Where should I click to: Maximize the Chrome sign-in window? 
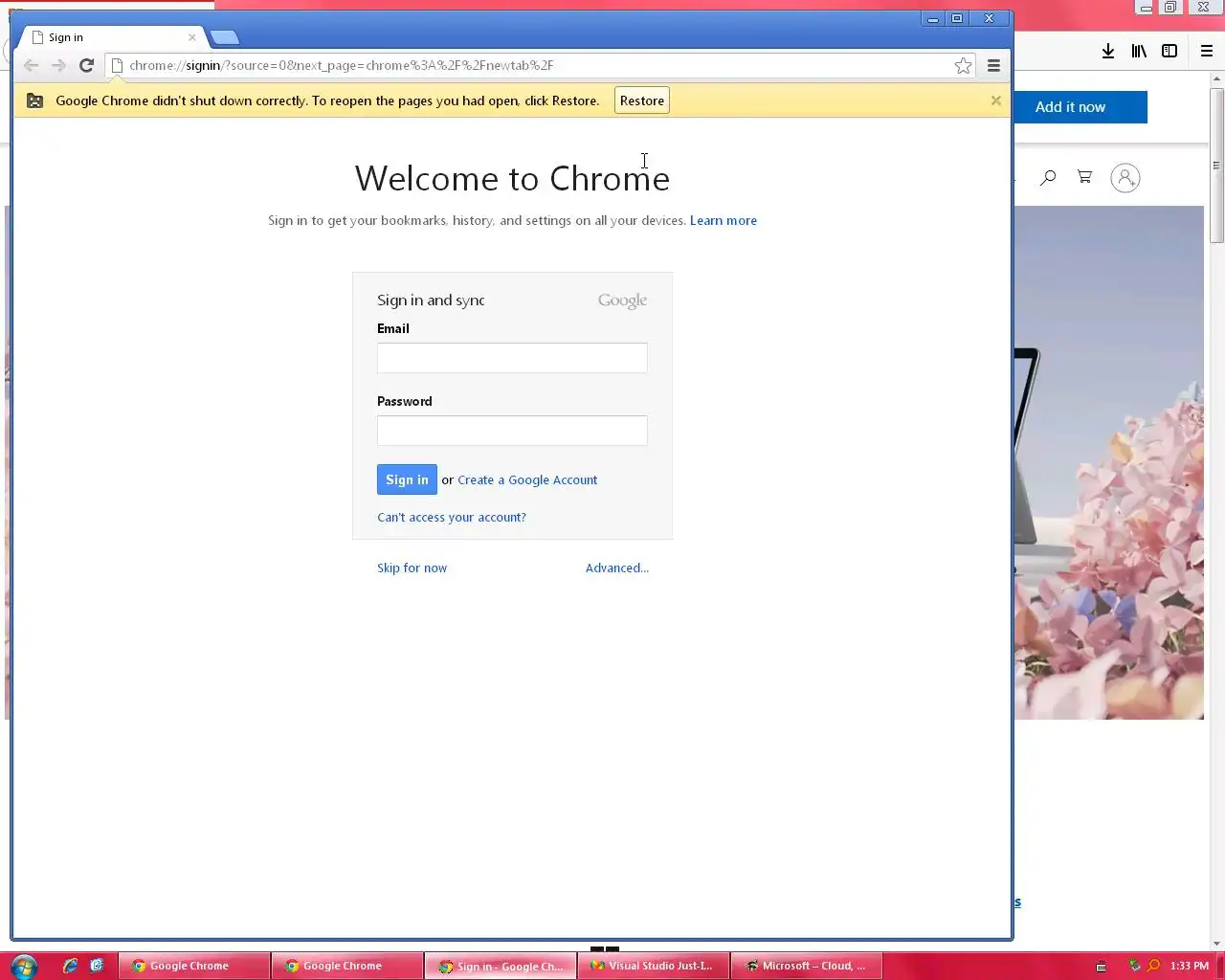point(956,18)
